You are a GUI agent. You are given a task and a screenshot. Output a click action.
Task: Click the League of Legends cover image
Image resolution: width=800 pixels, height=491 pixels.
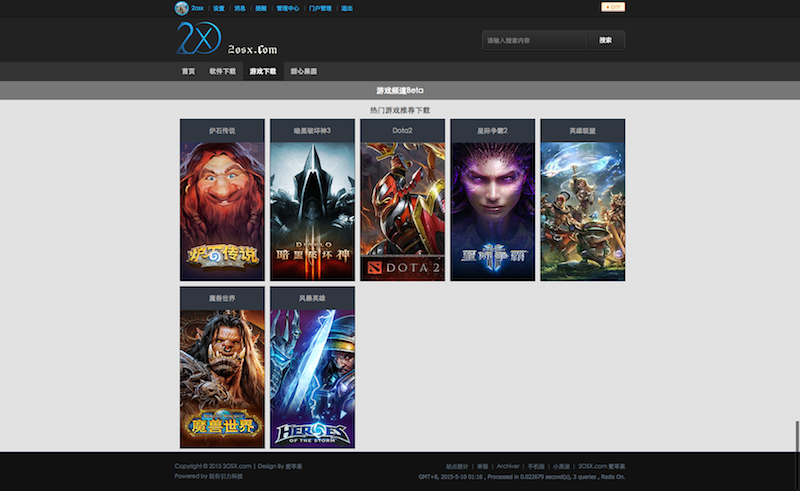pos(583,211)
